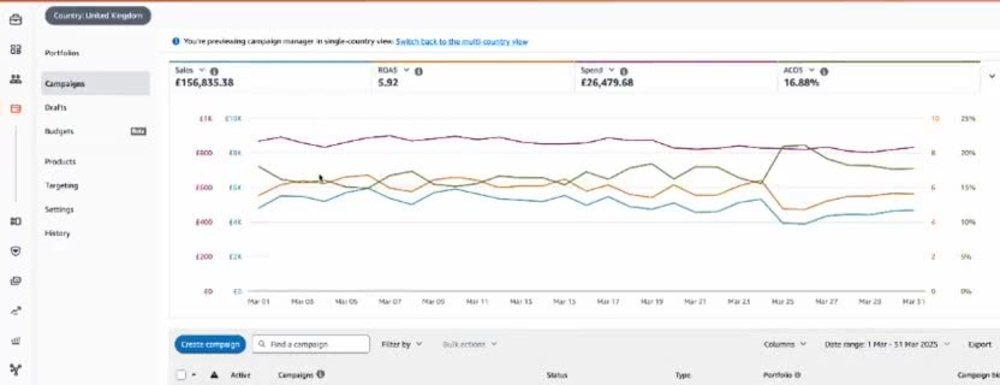Image resolution: width=1000 pixels, height=385 pixels.
Task: Click the Mar 17 label on chart axis
Action: coord(607,301)
